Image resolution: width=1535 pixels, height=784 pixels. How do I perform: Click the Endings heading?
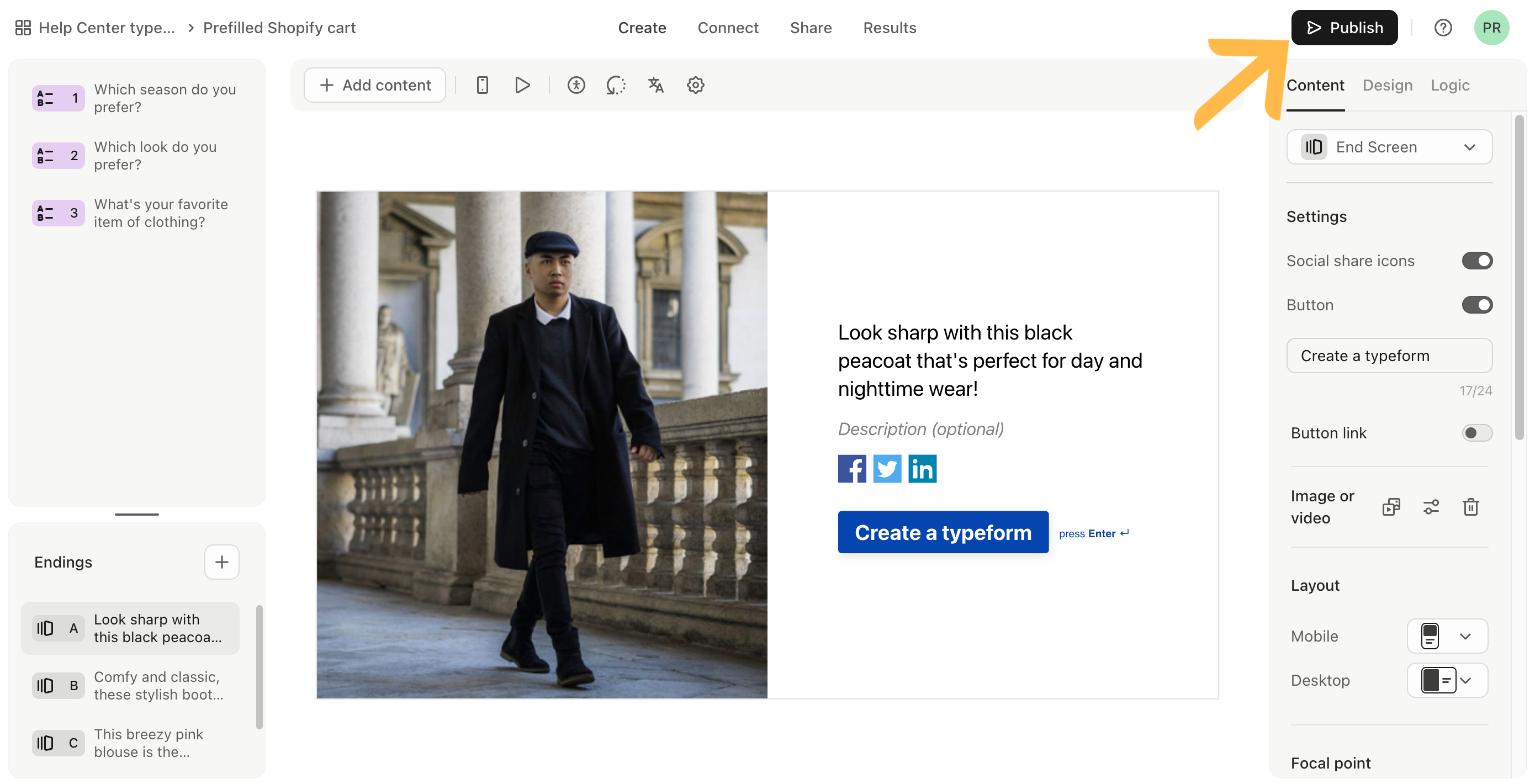62,562
